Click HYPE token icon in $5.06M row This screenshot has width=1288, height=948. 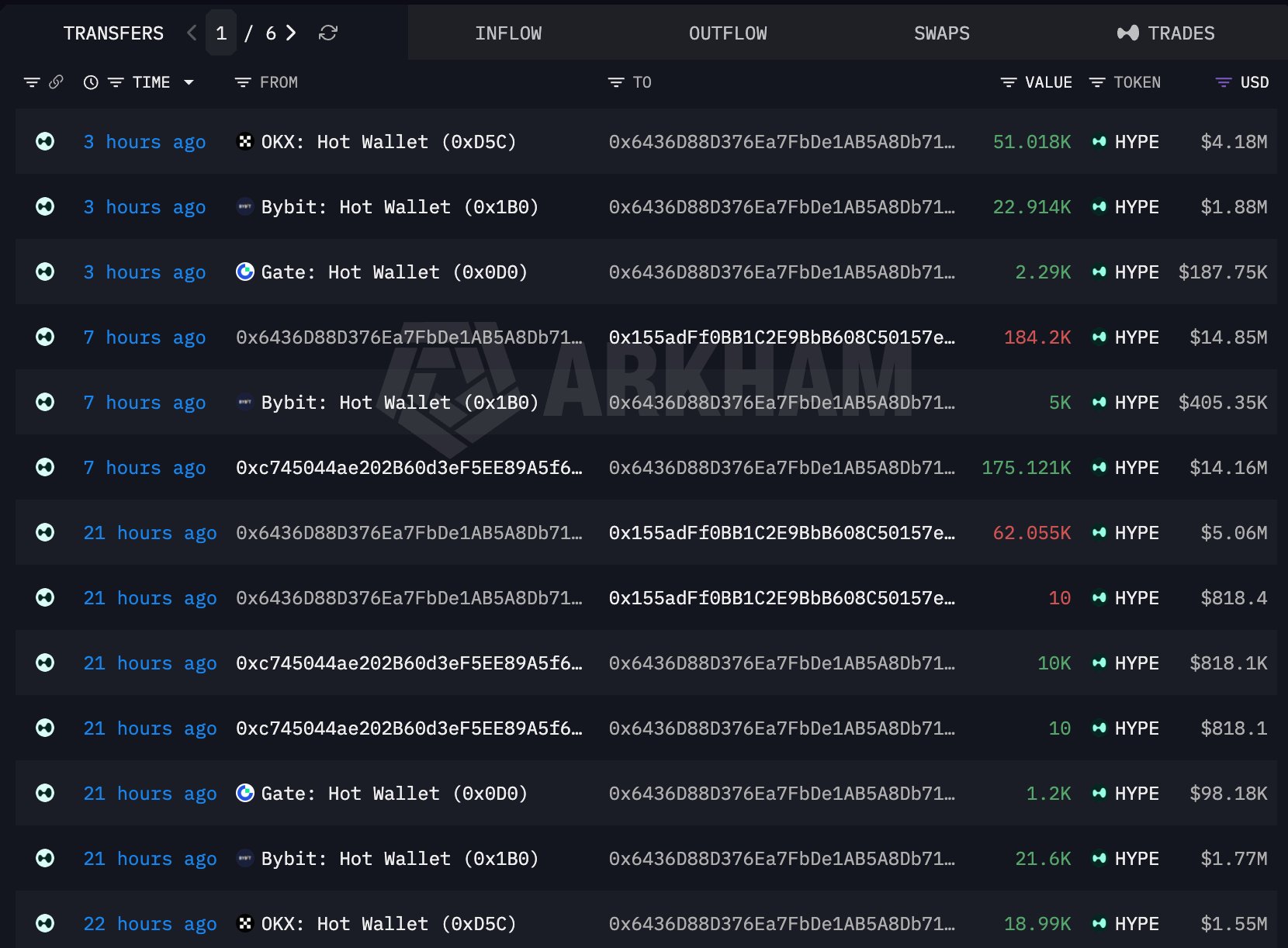coord(1099,533)
